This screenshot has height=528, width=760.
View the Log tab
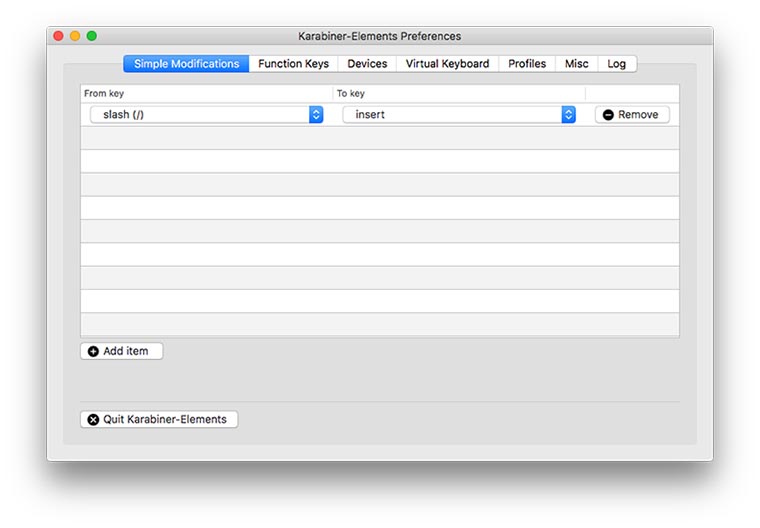tap(617, 64)
